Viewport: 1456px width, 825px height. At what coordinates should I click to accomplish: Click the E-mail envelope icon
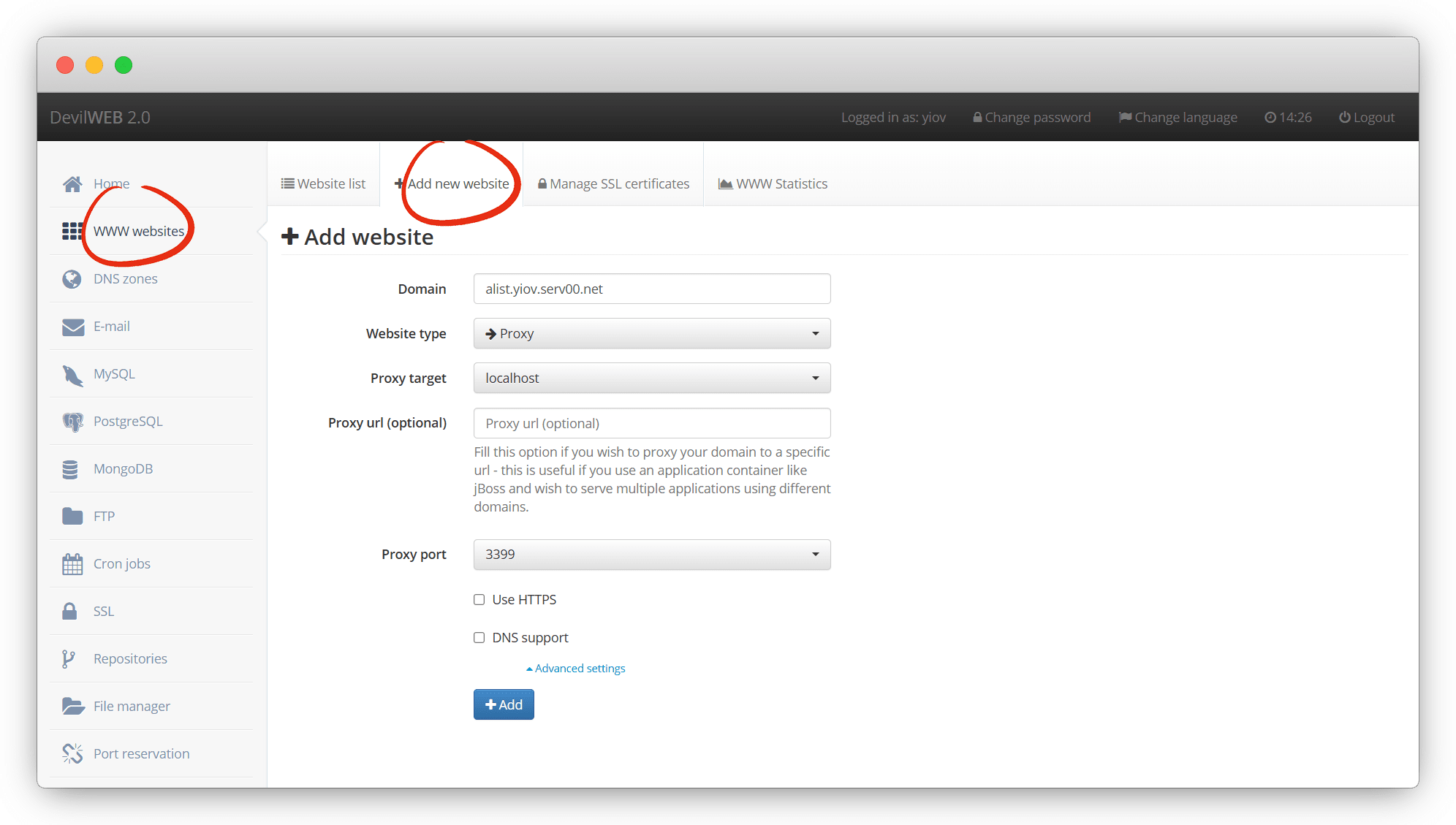point(72,327)
